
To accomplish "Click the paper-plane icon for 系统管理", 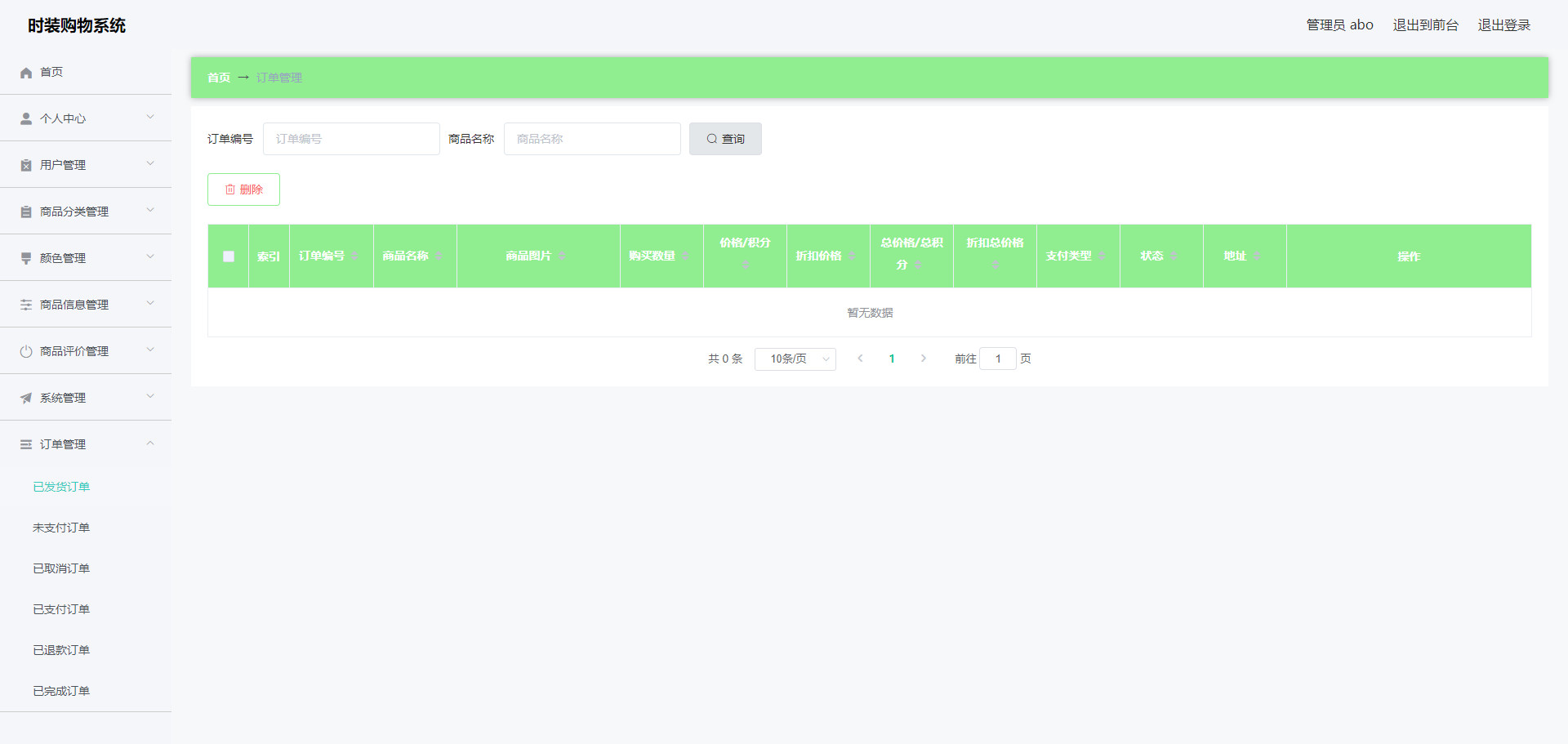I will 26,398.
